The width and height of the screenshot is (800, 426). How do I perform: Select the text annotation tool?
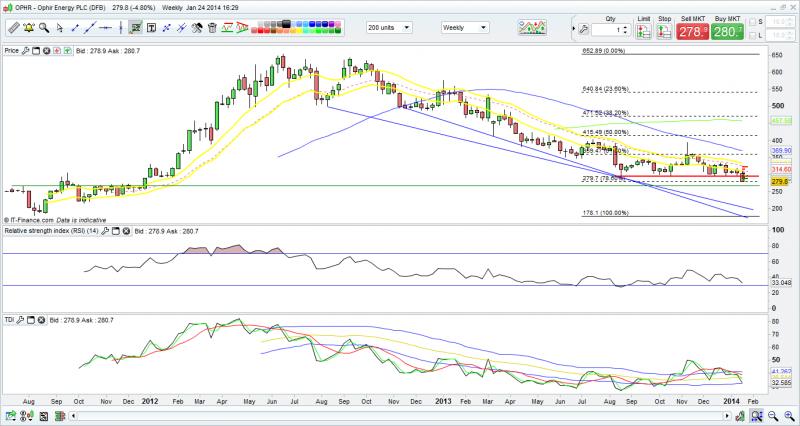point(151,28)
